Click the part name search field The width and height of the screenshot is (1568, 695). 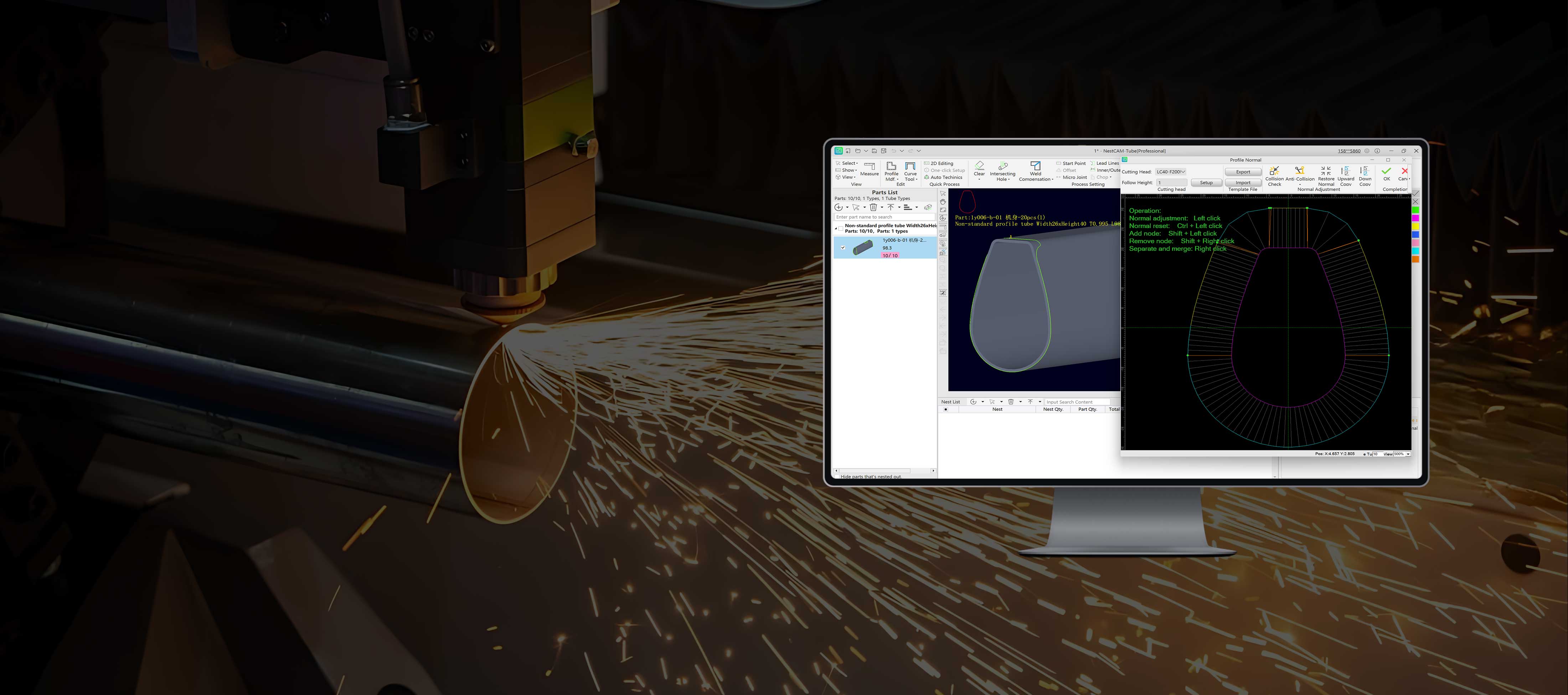883,217
